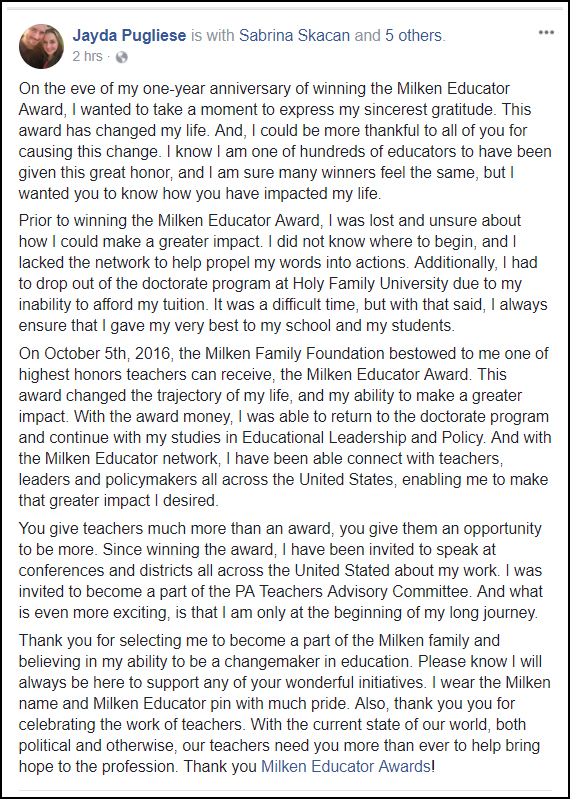Follow the Milken Educator Awards page link

pyautogui.click(x=346, y=766)
